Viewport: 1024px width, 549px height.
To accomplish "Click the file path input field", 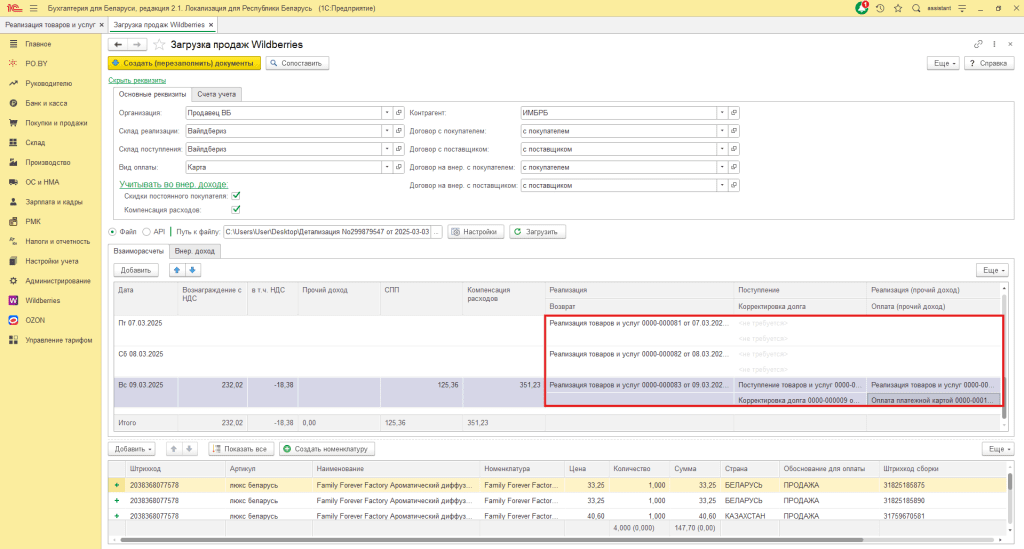I will 327,232.
